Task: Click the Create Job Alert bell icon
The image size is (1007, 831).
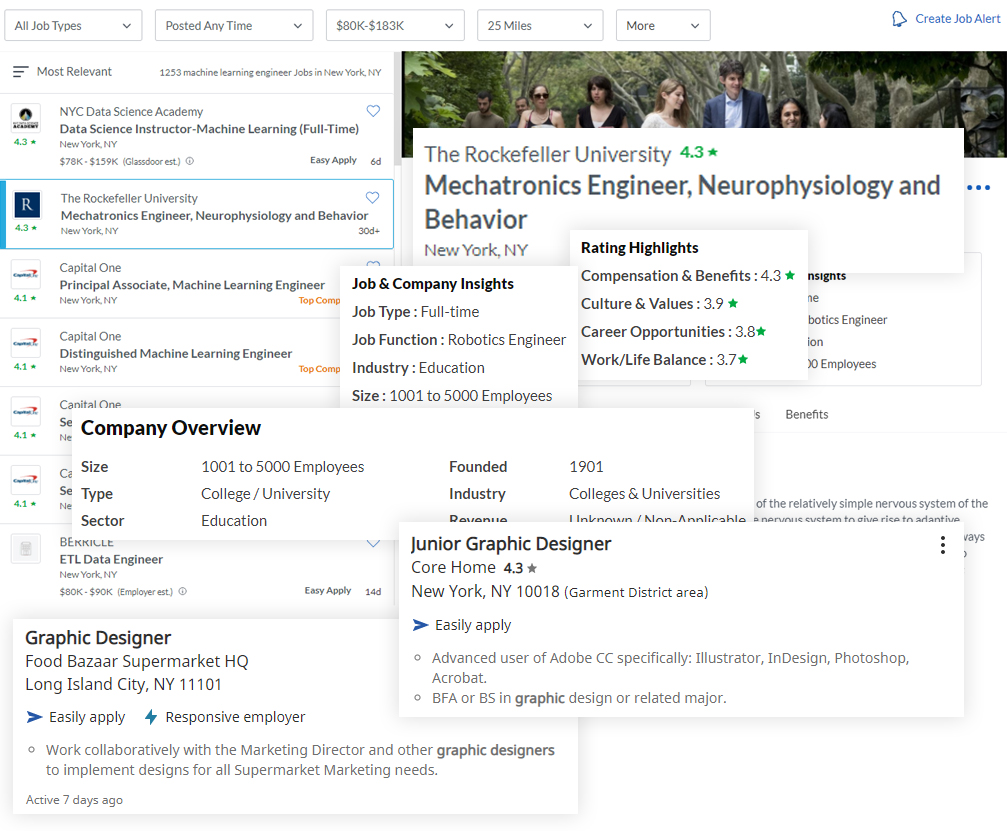Action: click(899, 19)
